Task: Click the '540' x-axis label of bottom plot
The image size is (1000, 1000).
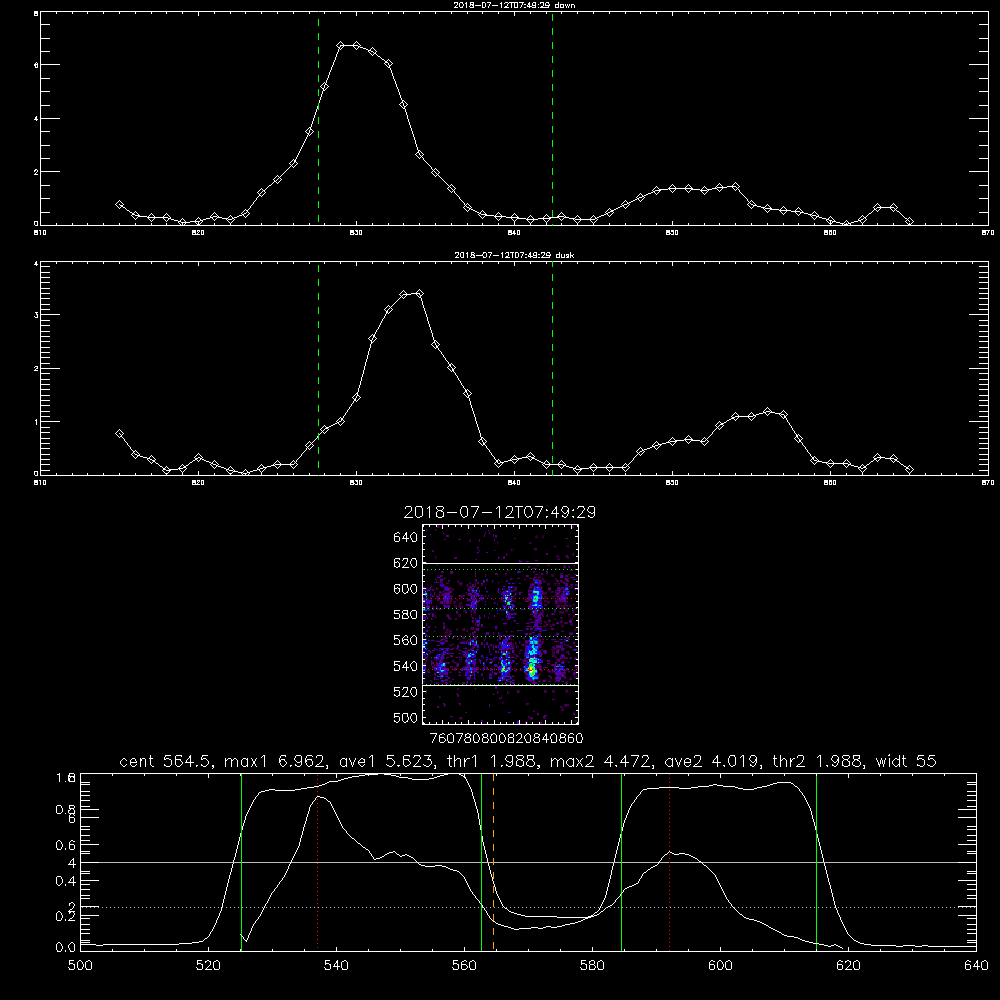Action: [x=336, y=966]
